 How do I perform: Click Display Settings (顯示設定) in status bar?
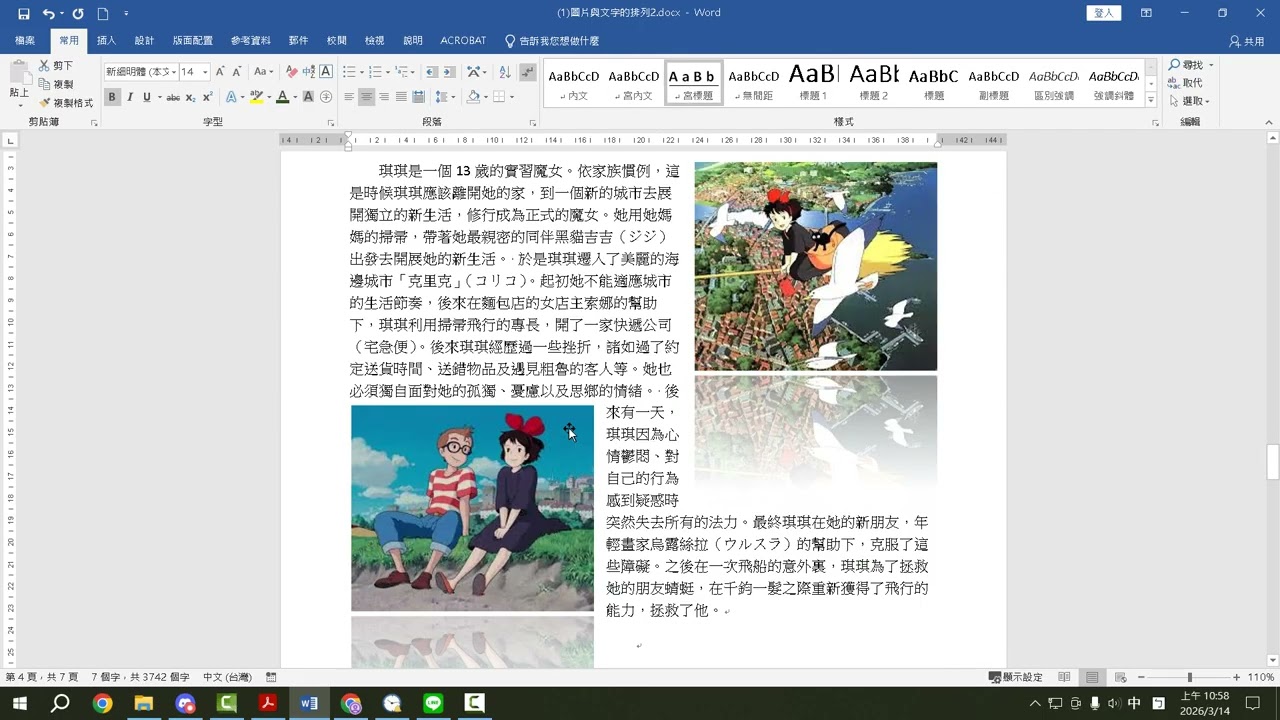coord(1016,677)
